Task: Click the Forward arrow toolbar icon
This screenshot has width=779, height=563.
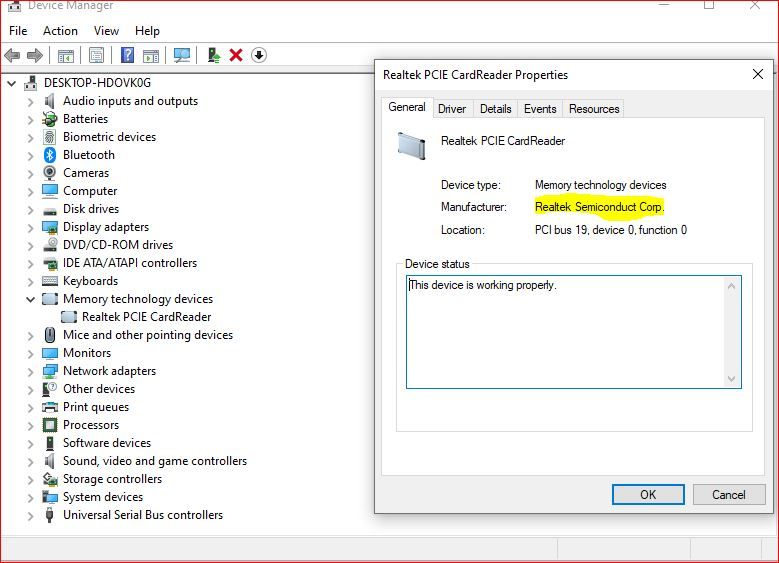Action: 34,55
